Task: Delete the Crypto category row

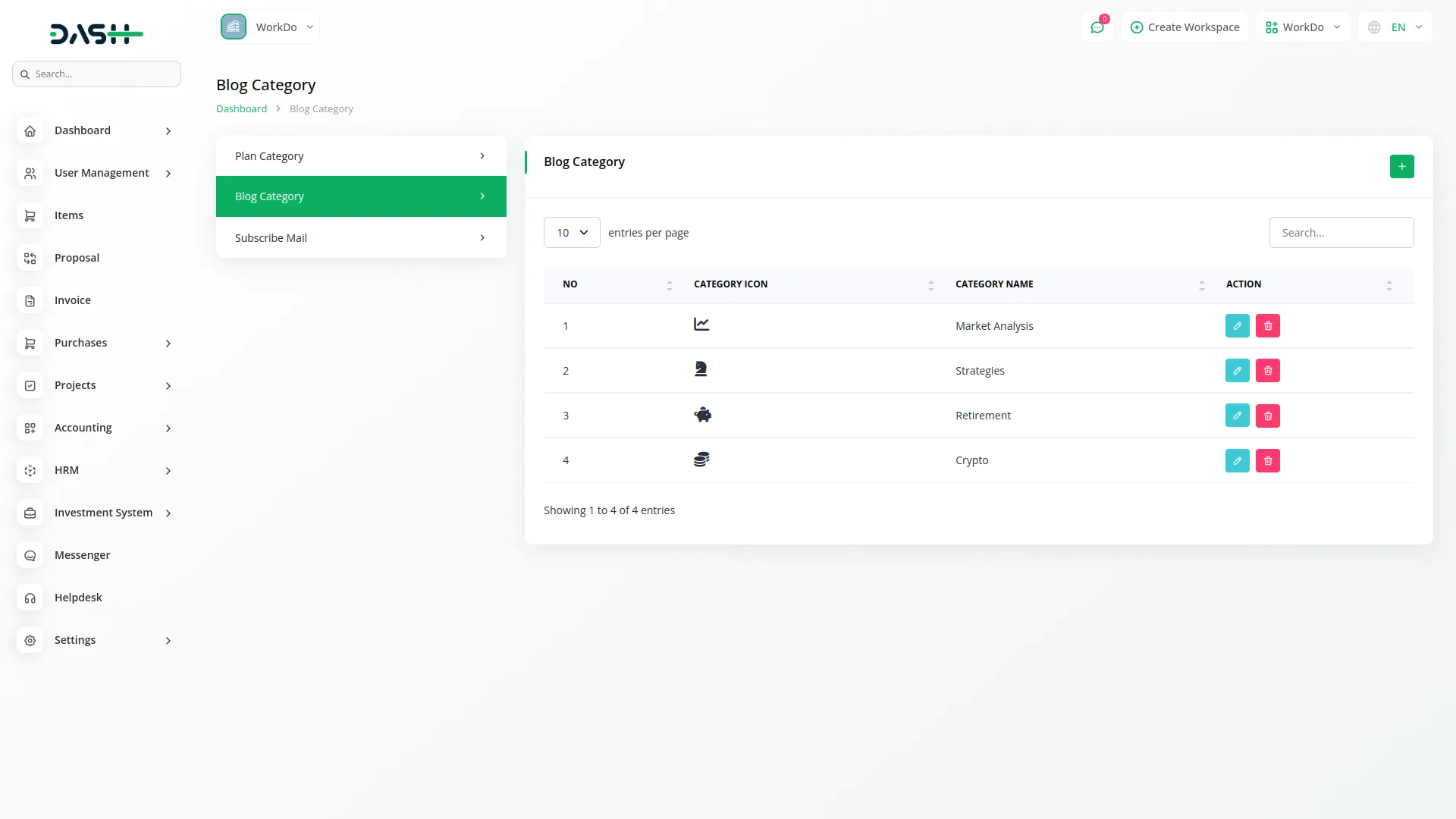Action: click(1267, 461)
